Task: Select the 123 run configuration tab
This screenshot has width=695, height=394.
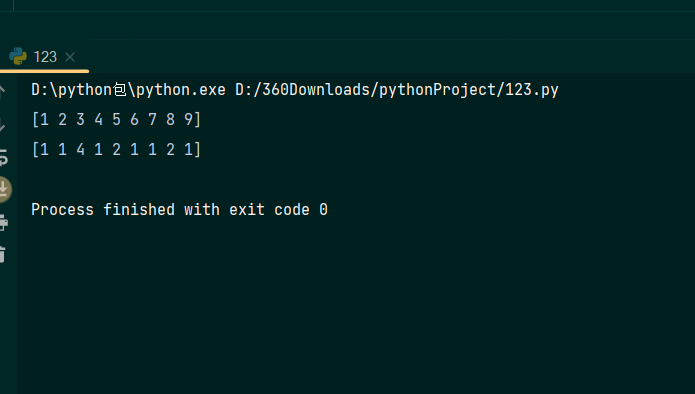Action: pos(45,57)
